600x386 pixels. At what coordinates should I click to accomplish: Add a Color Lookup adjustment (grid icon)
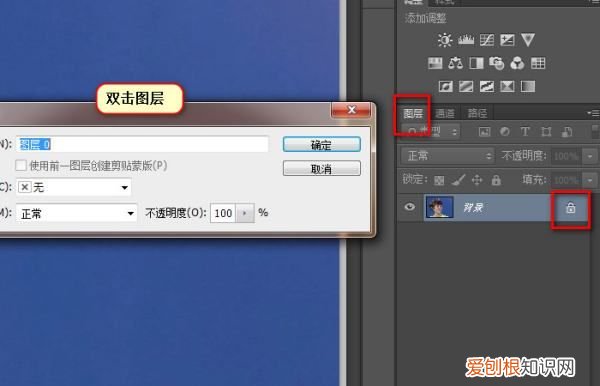point(538,63)
